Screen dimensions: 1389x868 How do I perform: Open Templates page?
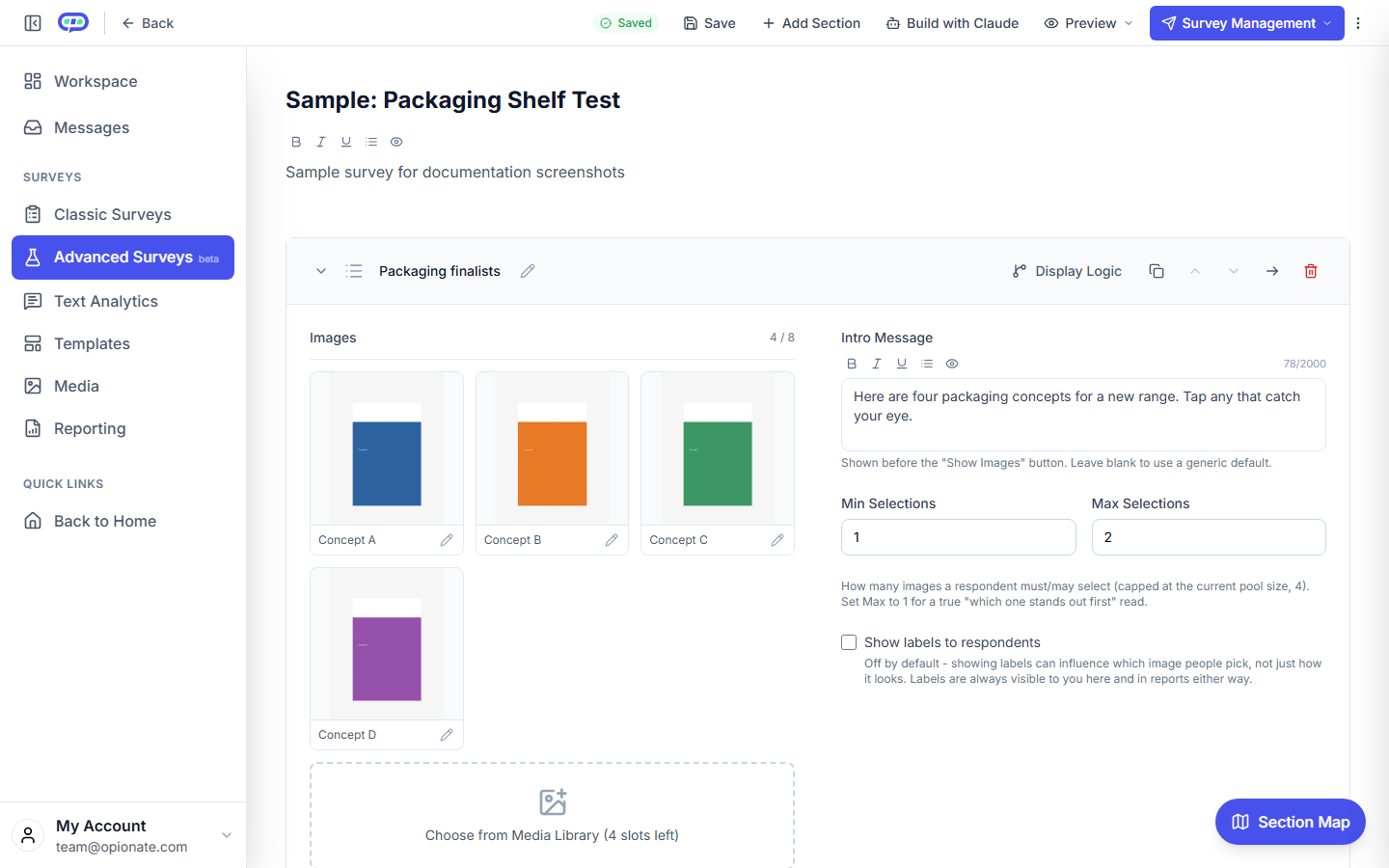123,343
